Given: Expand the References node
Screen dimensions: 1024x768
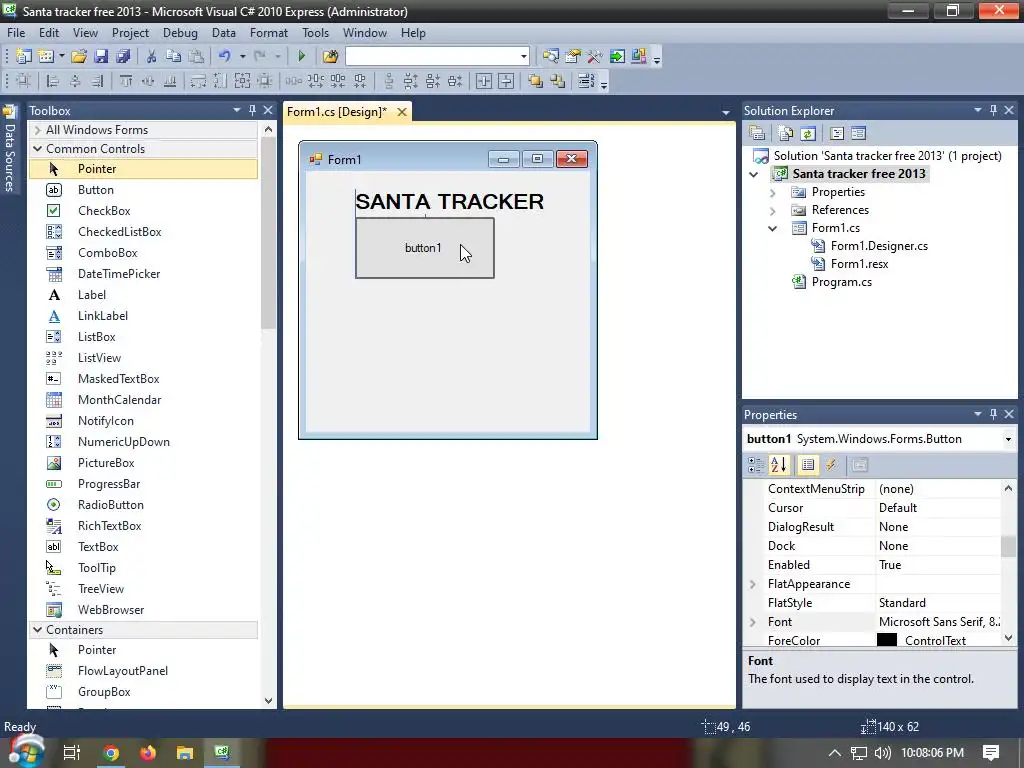Looking at the screenshot, I should 773,210.
